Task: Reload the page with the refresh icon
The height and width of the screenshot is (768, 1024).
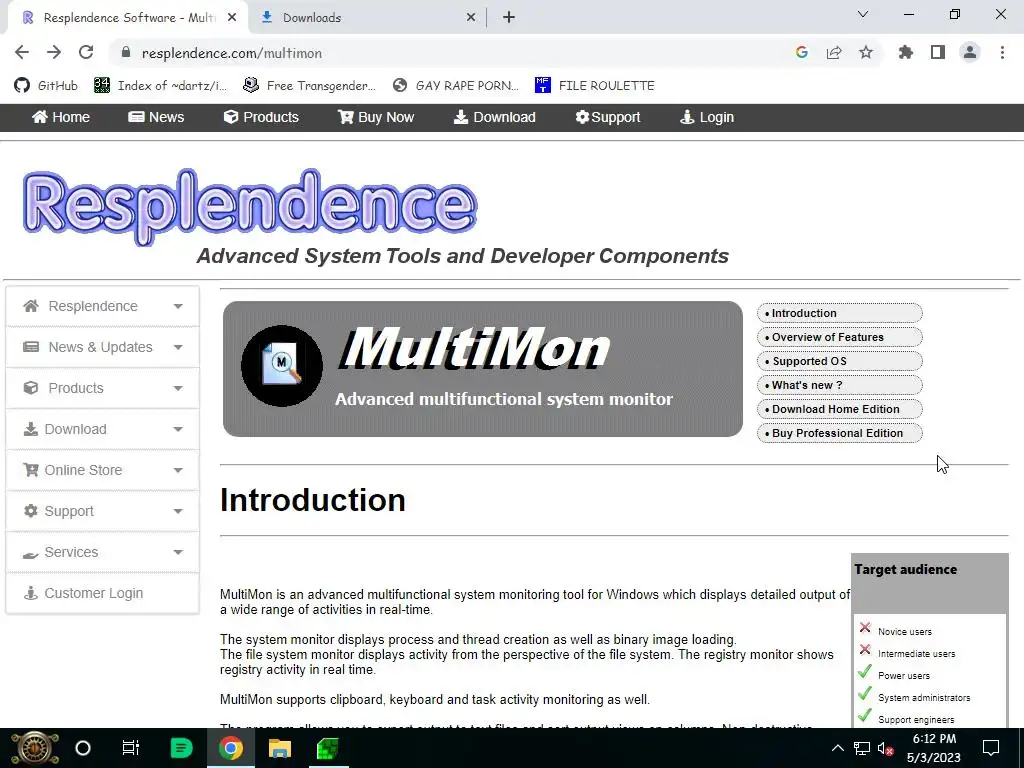Action: (86, 53)
